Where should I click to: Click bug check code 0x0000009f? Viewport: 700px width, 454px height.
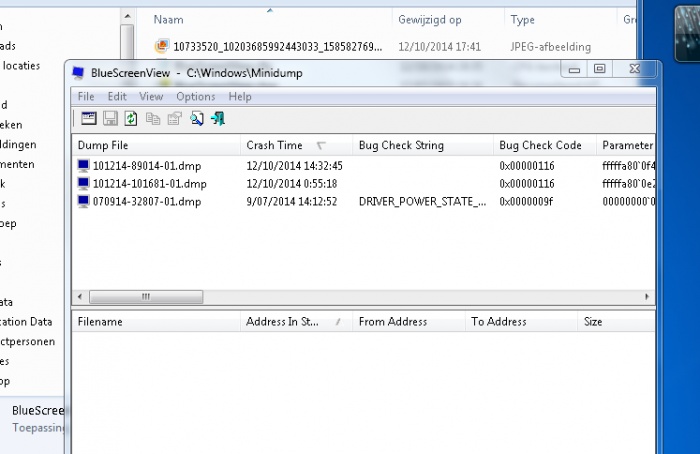526,201
